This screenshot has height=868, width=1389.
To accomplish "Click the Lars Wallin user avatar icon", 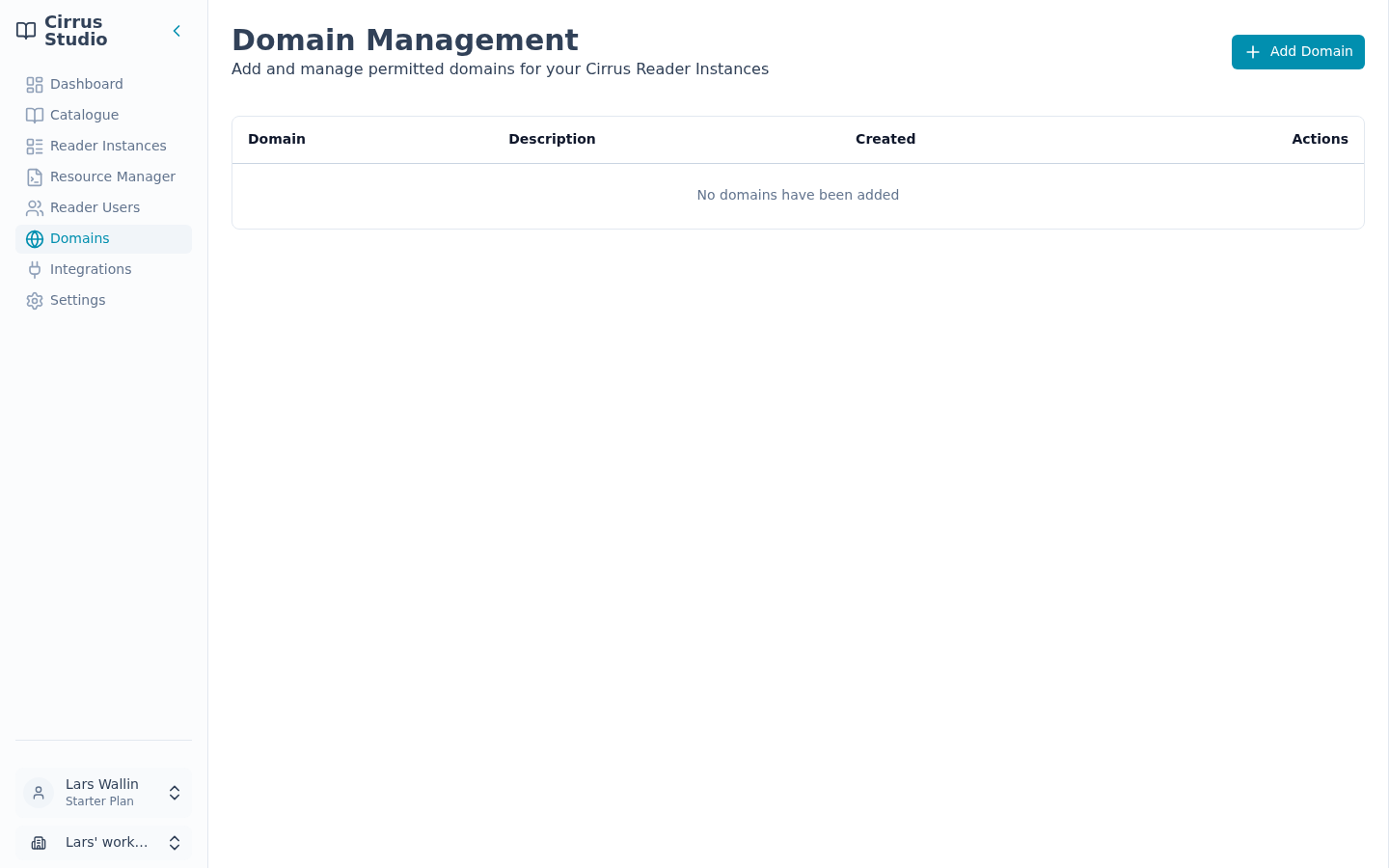I will coord(39,793).
